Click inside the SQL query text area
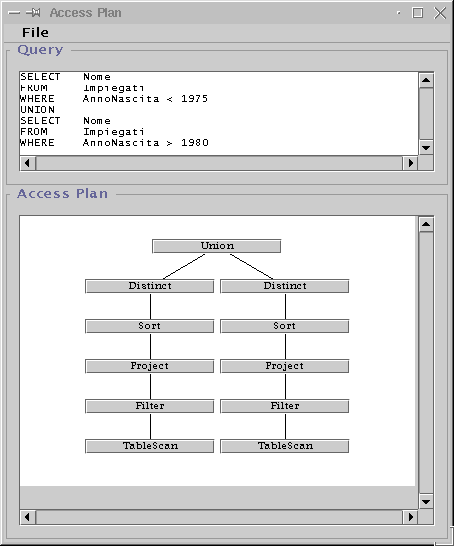Viewport: 454px width, 546px height. click(219, 114)
